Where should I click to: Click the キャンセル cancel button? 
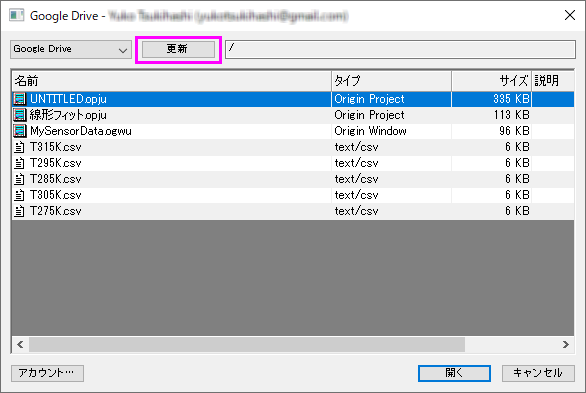click(538, 373)
